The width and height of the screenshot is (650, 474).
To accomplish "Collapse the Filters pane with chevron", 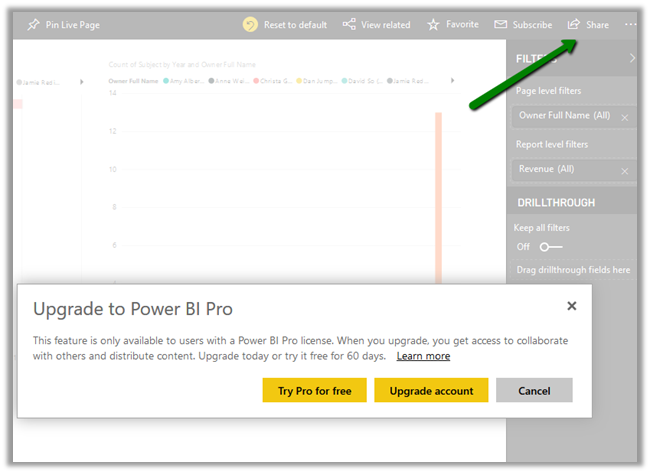I will point(631,59).
